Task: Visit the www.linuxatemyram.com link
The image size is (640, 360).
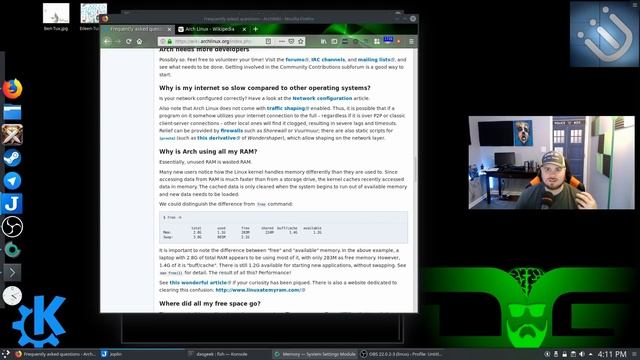Action: pos(260,290)
